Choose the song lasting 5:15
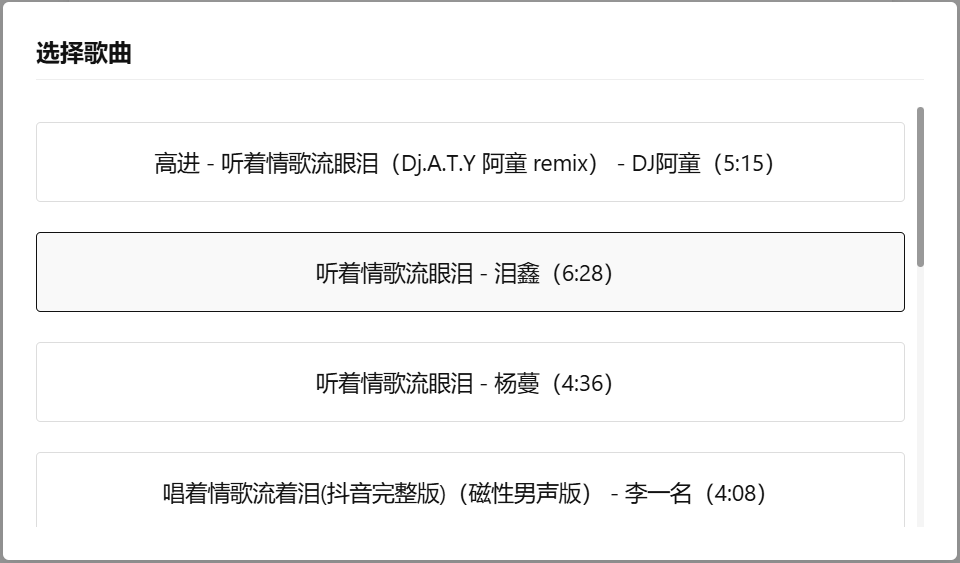The height and width of the screenshot is (563, 960). [470, 162]
